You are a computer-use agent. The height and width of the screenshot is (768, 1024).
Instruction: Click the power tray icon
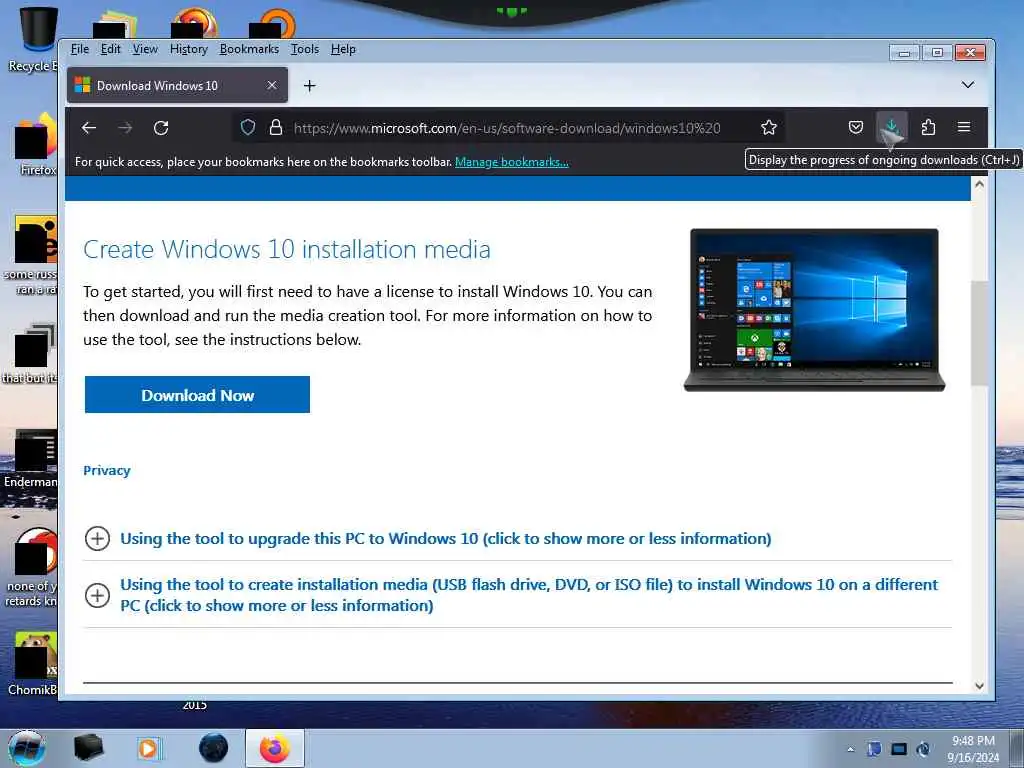point(923,749)
